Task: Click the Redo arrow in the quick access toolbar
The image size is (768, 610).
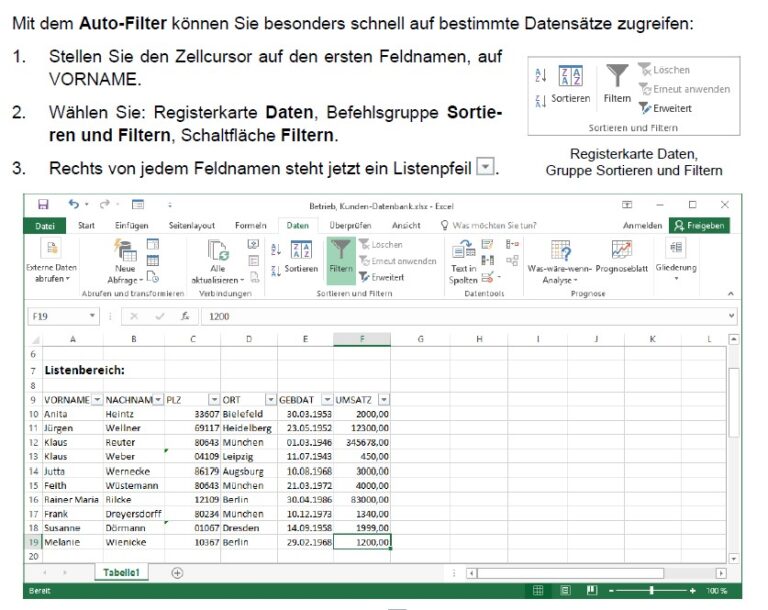Action: coord(104,204)
